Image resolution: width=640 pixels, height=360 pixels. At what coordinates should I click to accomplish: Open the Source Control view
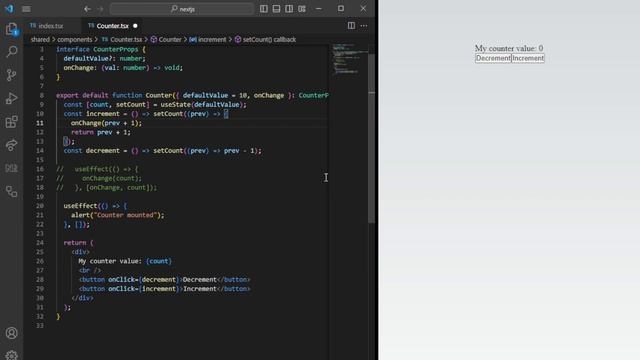11,75
